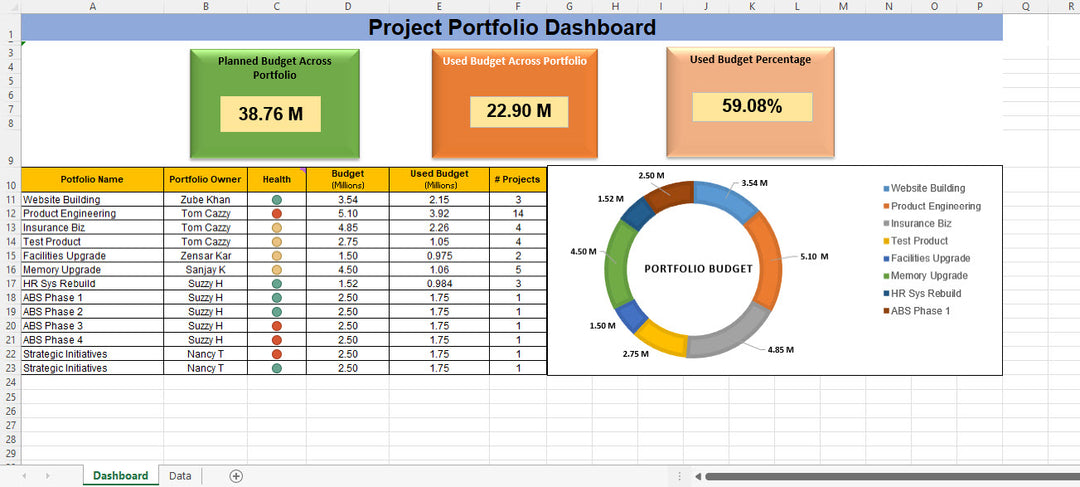
Task: Go to previous sheet with left tab arrow
Action: [24, 476]
